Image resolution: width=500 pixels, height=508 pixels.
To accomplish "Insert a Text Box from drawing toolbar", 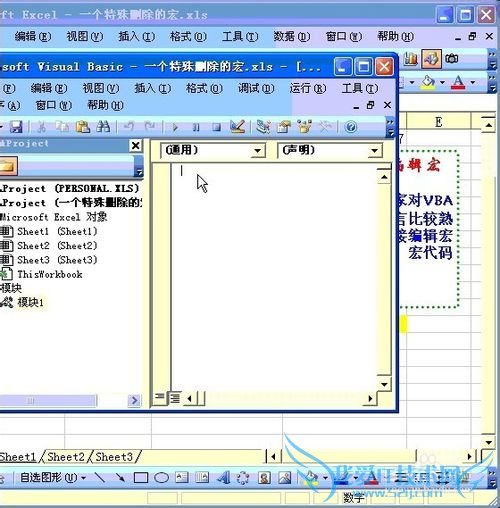I will click(x=182, y=478).
